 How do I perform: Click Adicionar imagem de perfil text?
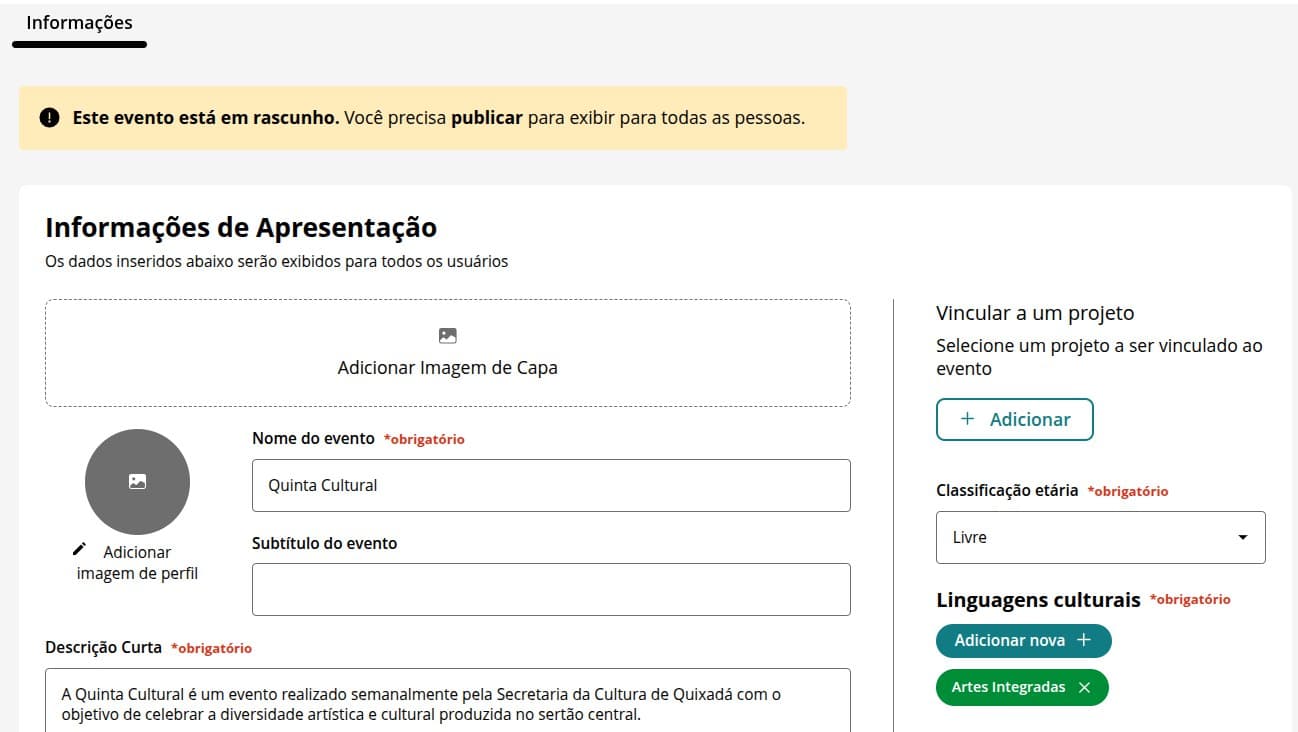(x=137, y=563)
